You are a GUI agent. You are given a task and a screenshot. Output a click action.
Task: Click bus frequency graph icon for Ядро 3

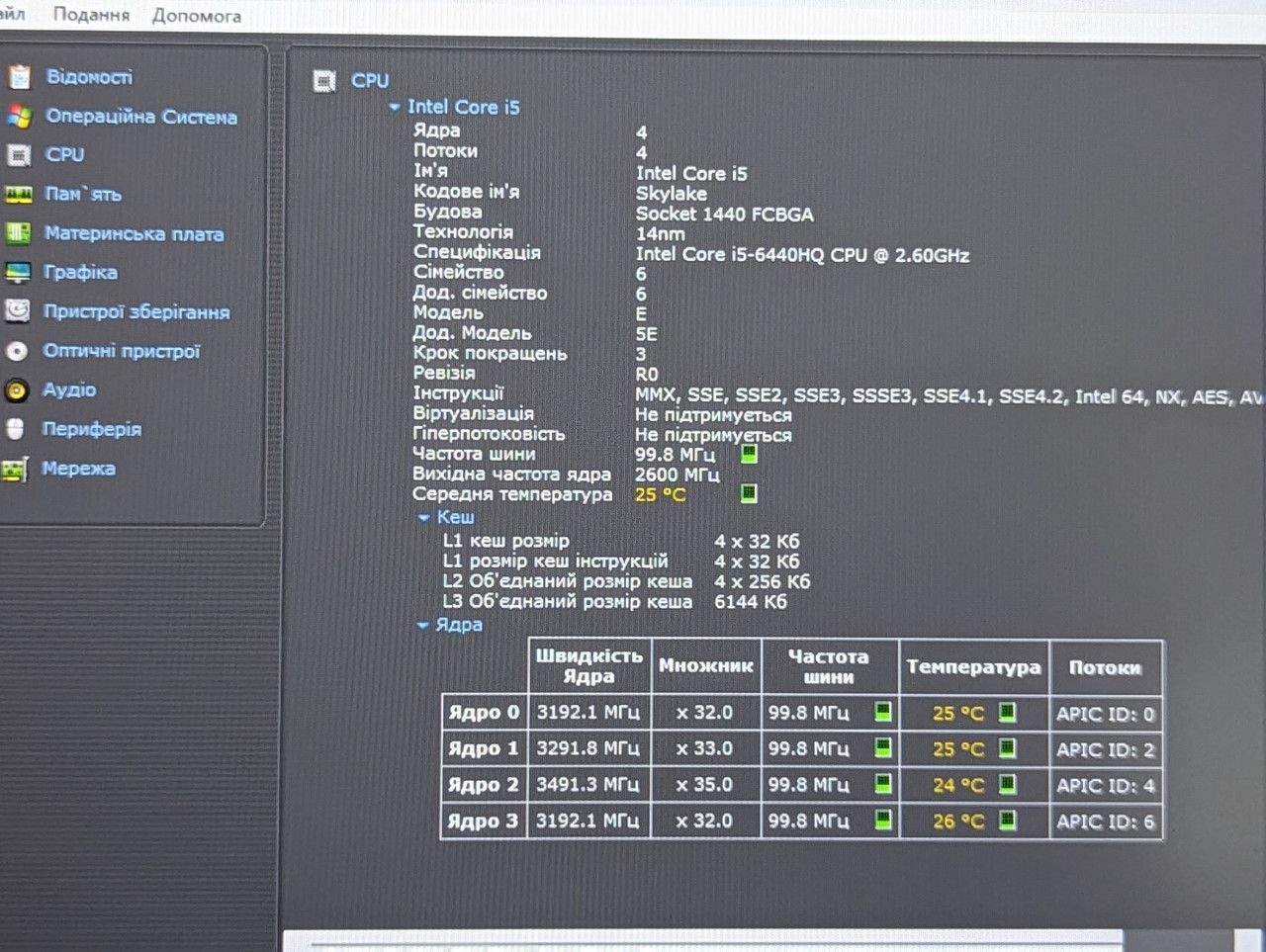coord(883,820)
